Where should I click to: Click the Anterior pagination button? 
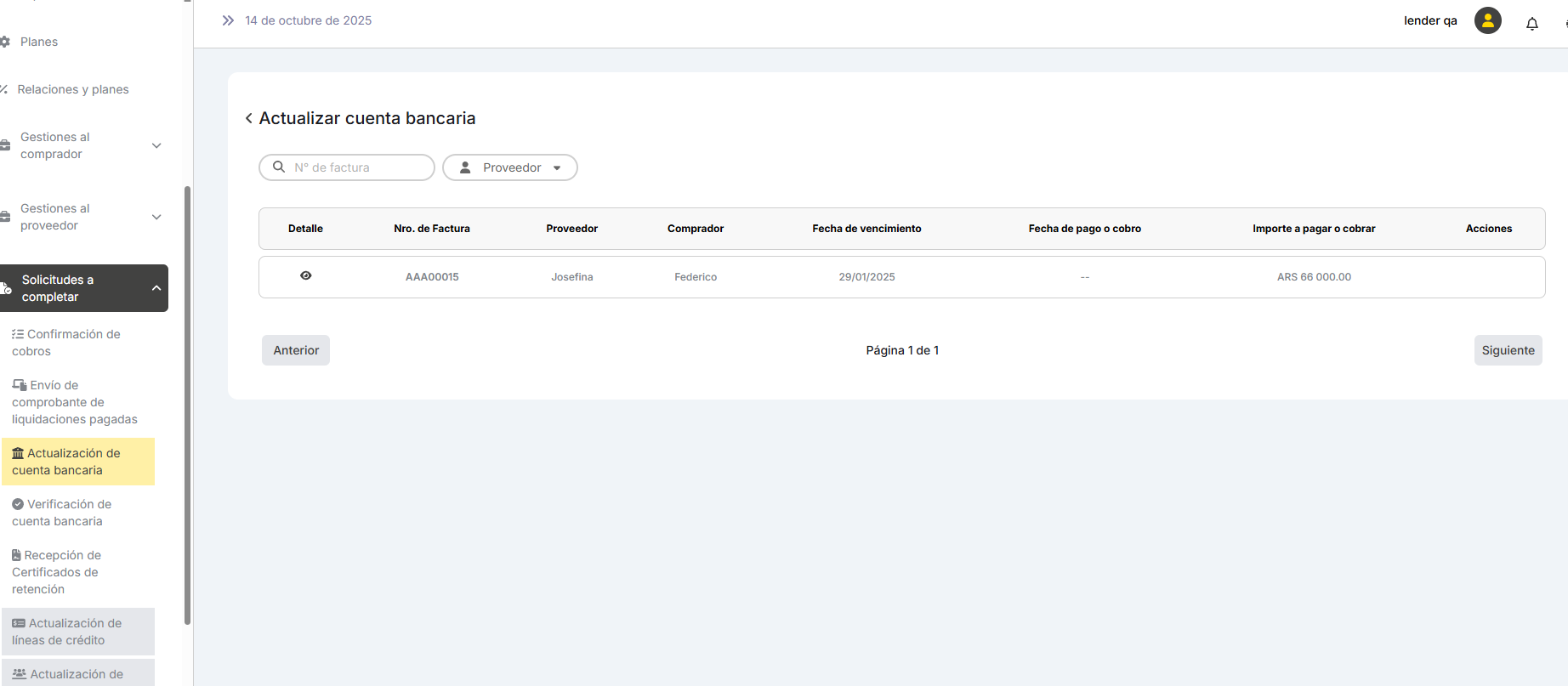point(296,350)
